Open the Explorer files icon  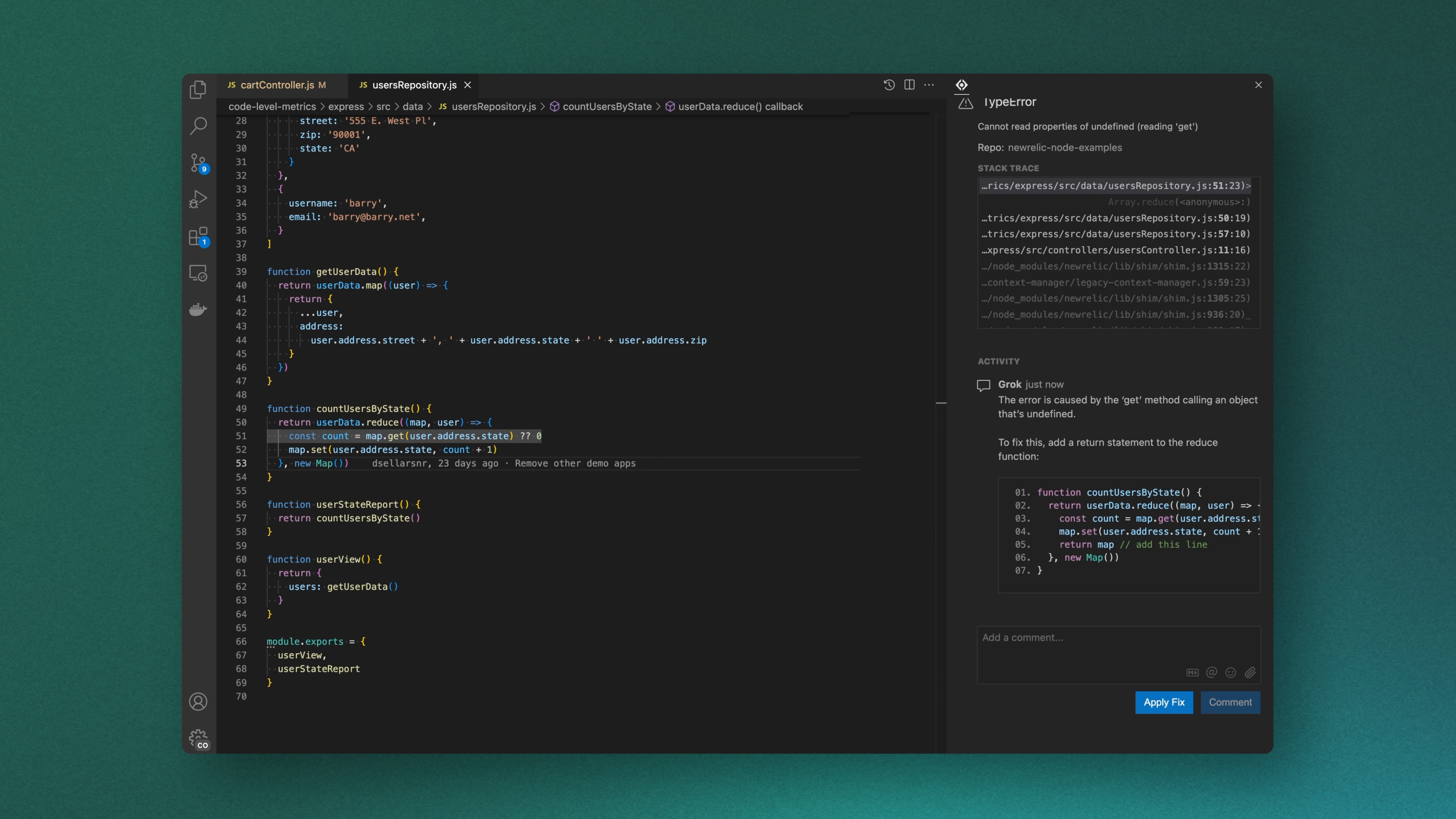tap(198, 89)
